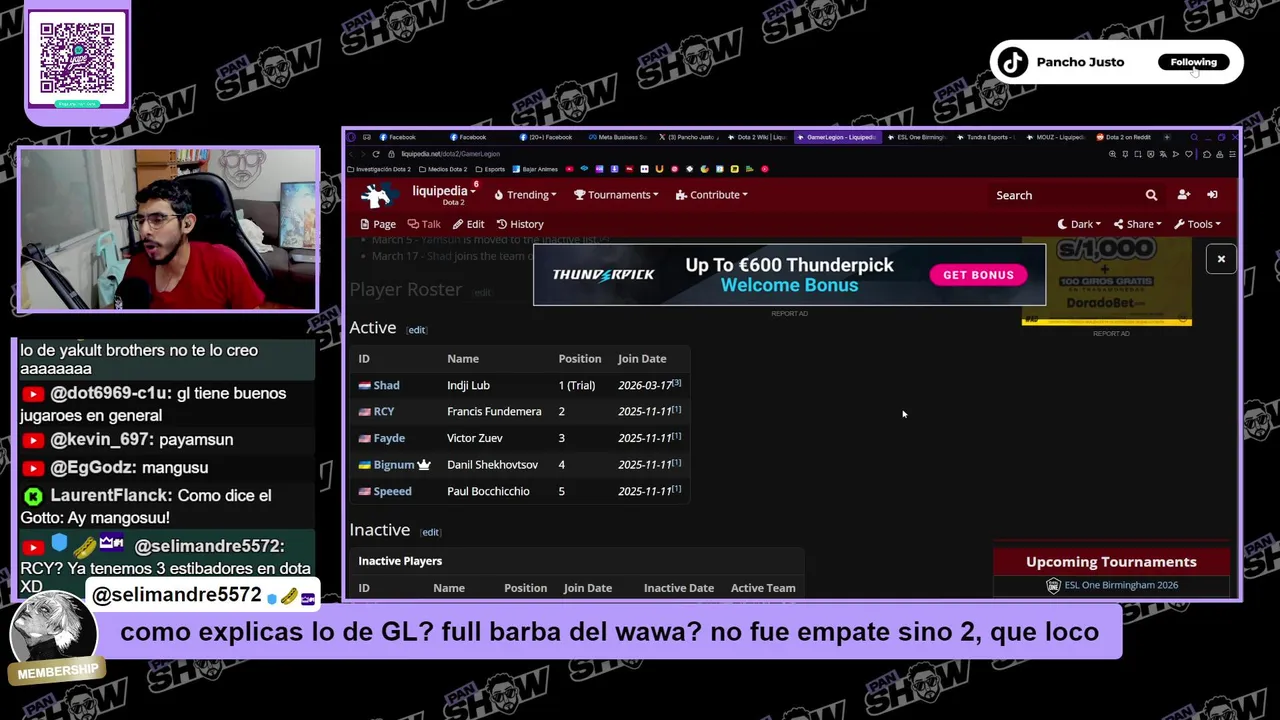Click edit link next to Active
Screen dimensions: 1280x720
(416, 330)
